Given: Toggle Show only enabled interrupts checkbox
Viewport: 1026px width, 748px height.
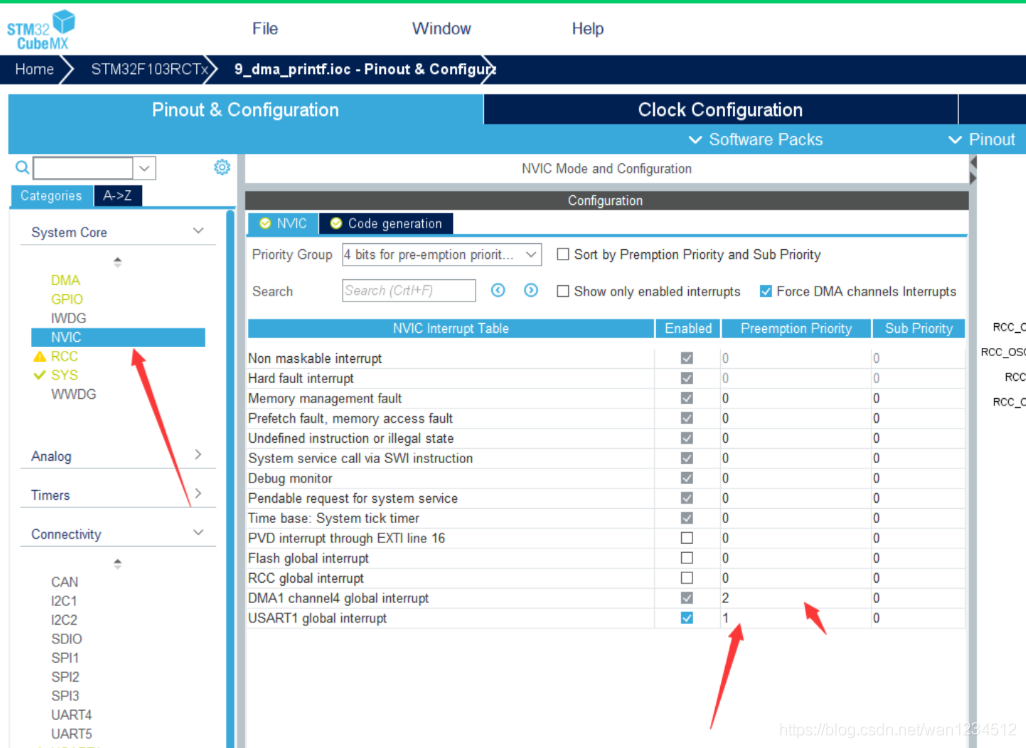Looking at the screenshot, I should point(563,291).
